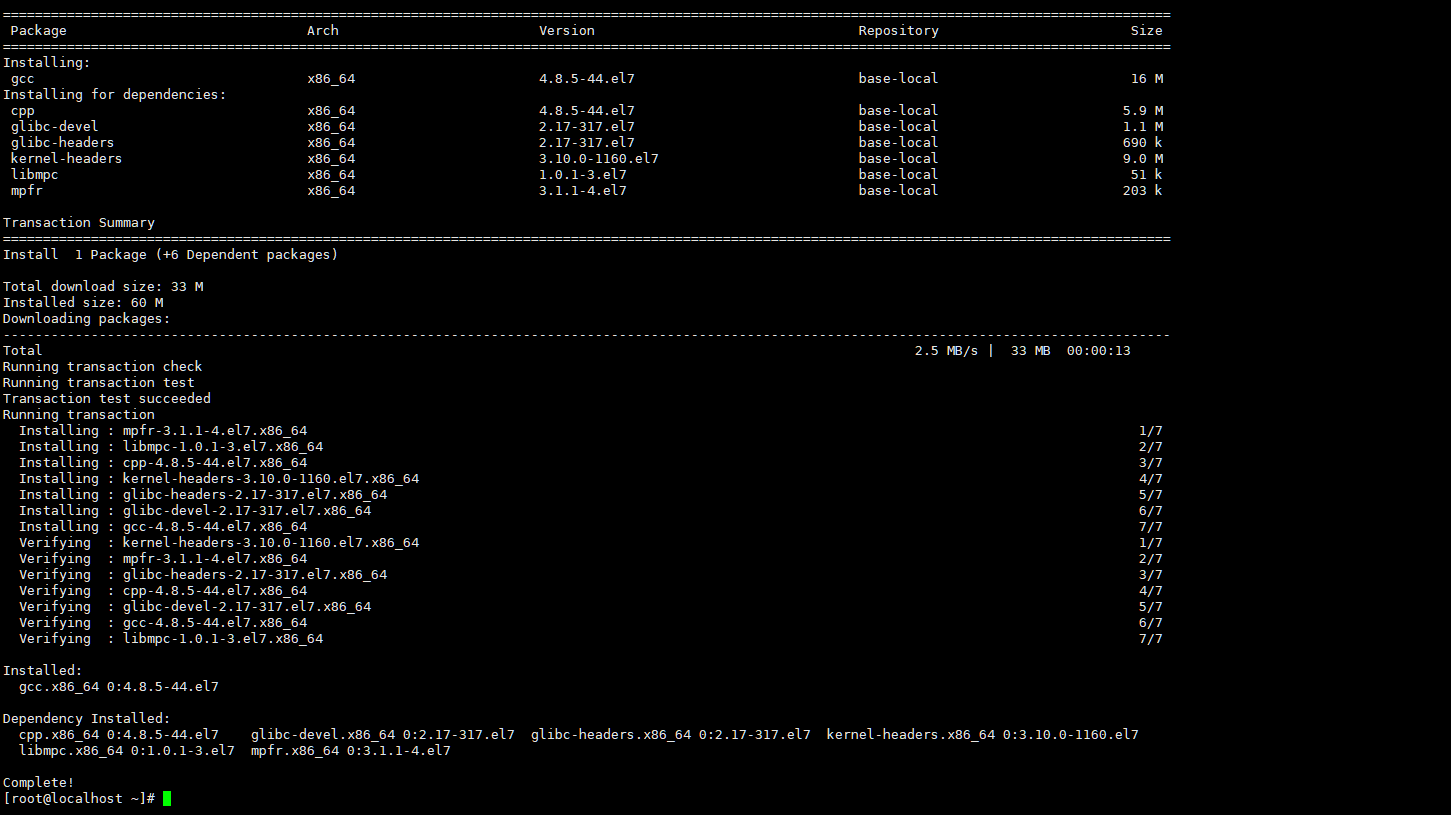The height and width of the screenshot is (815, 1451).
Task: Click 'Installing : cpp-4.8.5-44.el7.x86_64' line
Action: pyautogui.click(x=163, y=462)
